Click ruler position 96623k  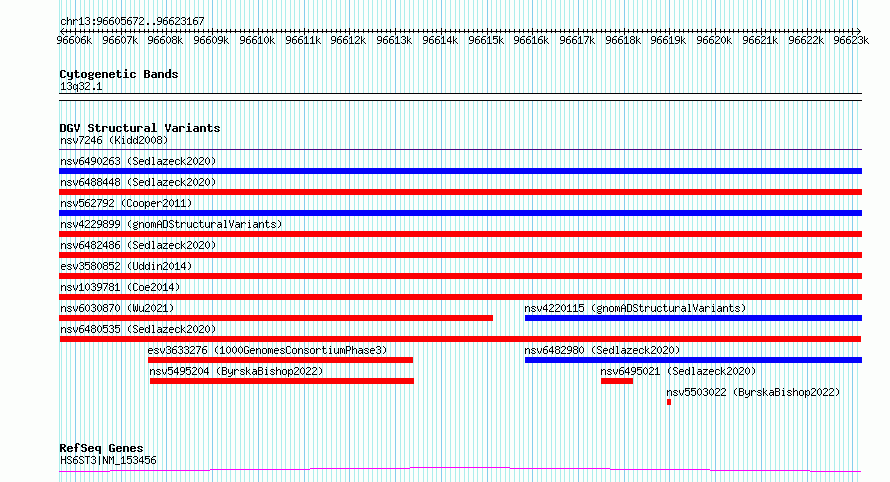click(x=851, y=40)
